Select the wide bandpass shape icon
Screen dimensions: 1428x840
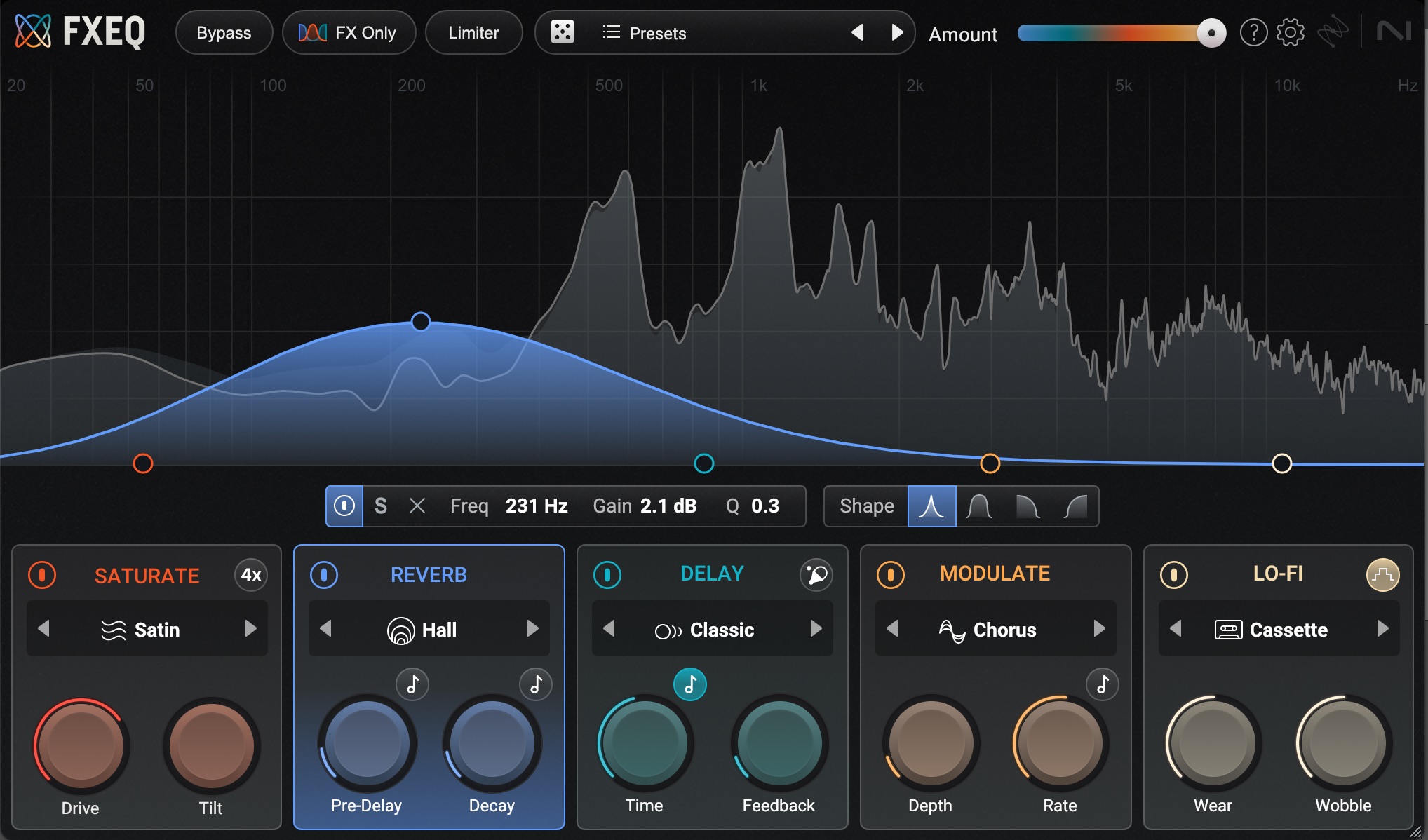point(979,506)
